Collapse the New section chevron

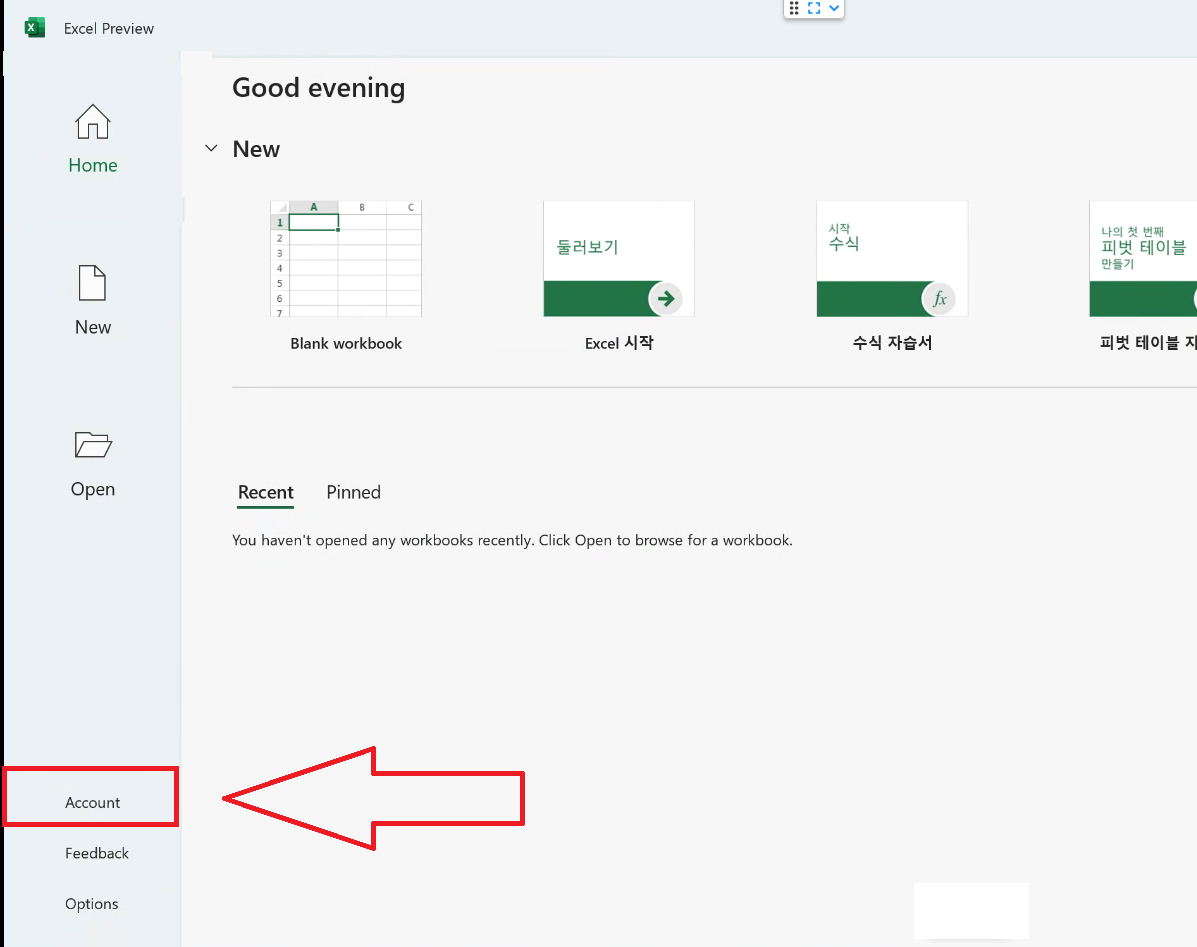pyautogui.click(x=211, y=148)
